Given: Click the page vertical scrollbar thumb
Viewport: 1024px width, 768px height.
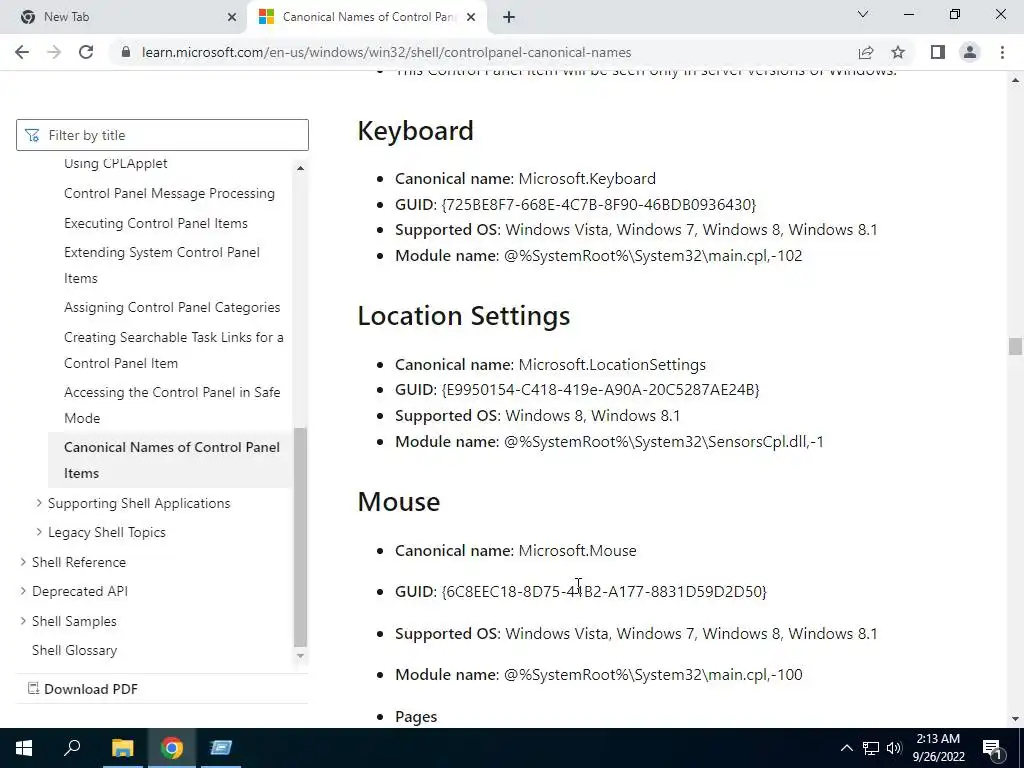Looking at the screenshot, I should click(x=1015, y=347).
